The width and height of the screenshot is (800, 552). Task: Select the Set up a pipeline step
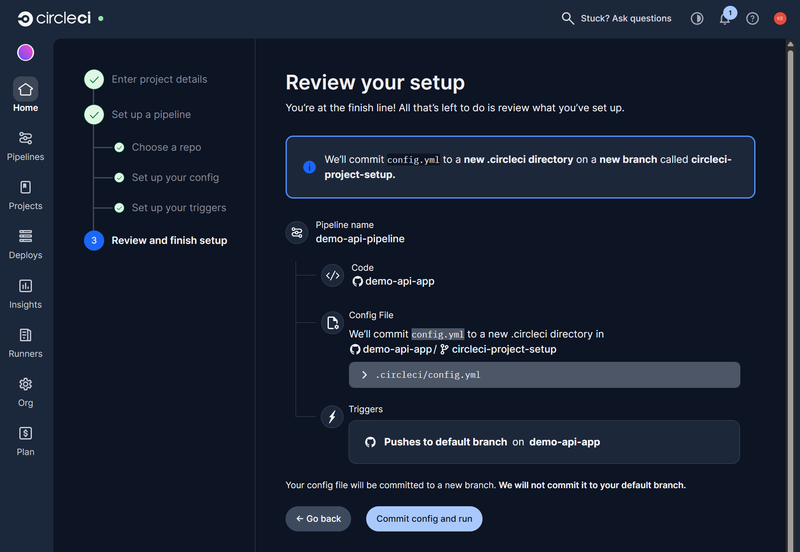point(150,115)
